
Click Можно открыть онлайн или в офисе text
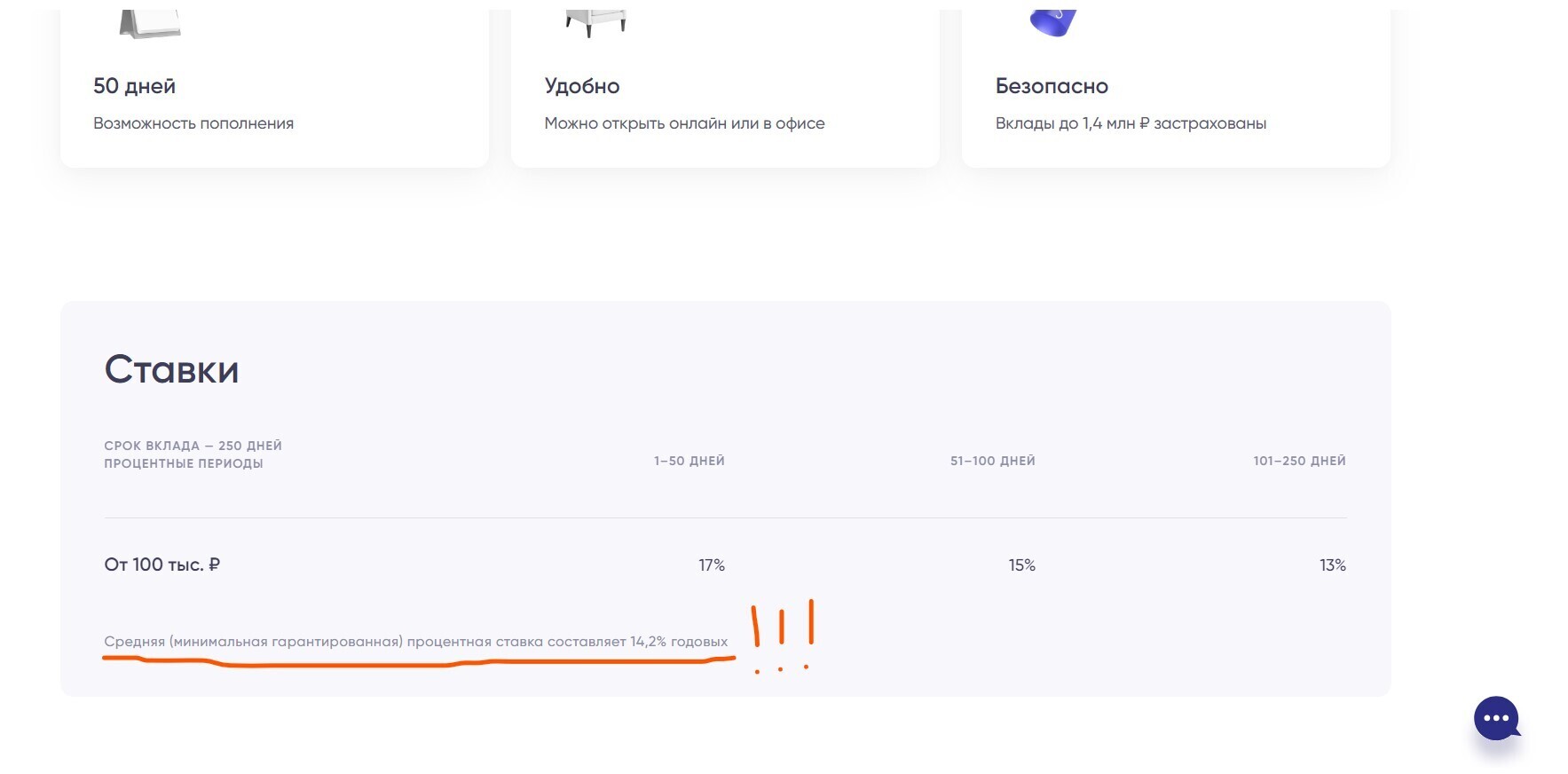point(684,123)
